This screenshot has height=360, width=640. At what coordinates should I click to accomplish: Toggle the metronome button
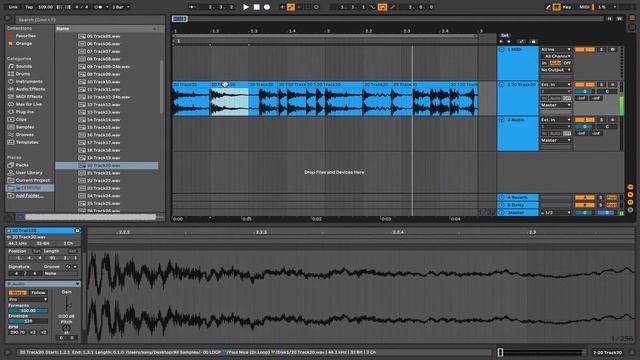coord(99,7)
